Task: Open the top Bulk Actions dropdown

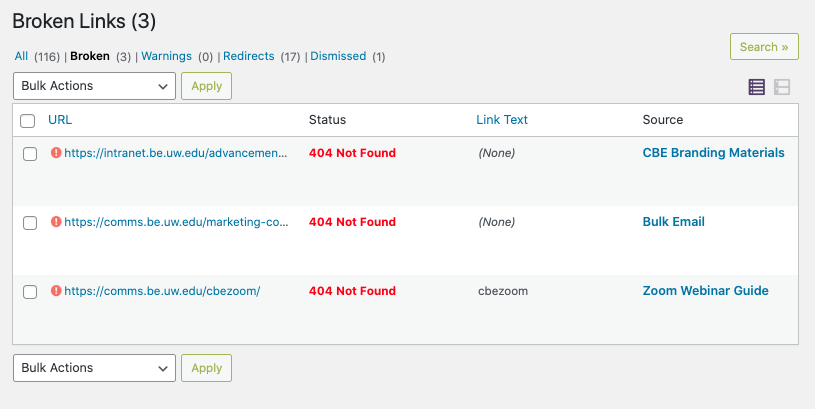Action: point(94,86)
